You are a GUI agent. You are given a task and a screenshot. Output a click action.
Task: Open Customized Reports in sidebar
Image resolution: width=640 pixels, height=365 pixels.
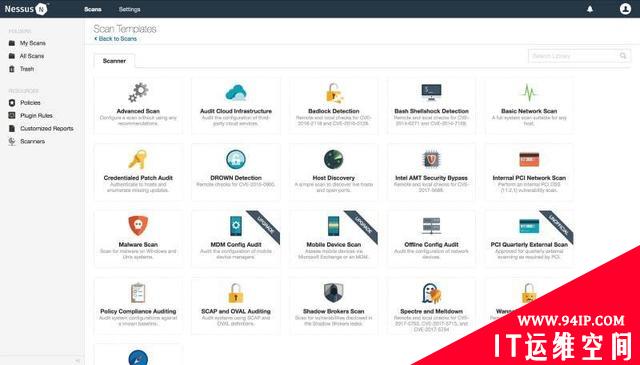[x=47, y=129]
